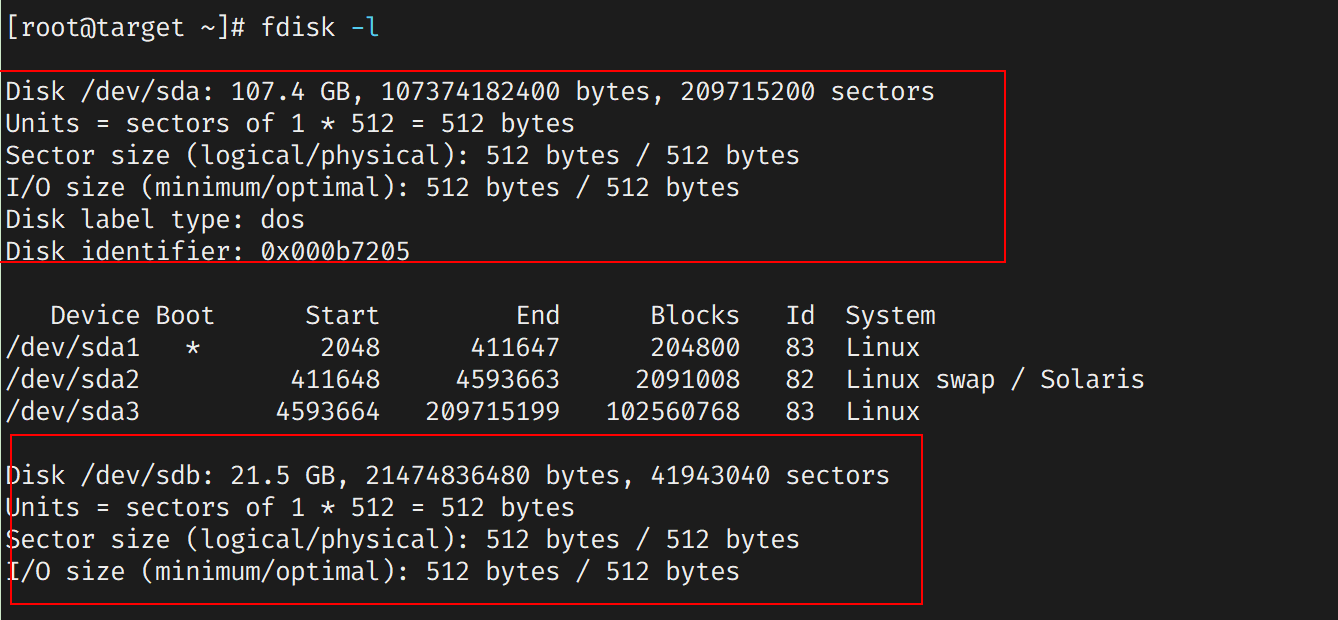Click the Linux swap / Solaris text
1338x620 pixels.
(x=995, y=380)
